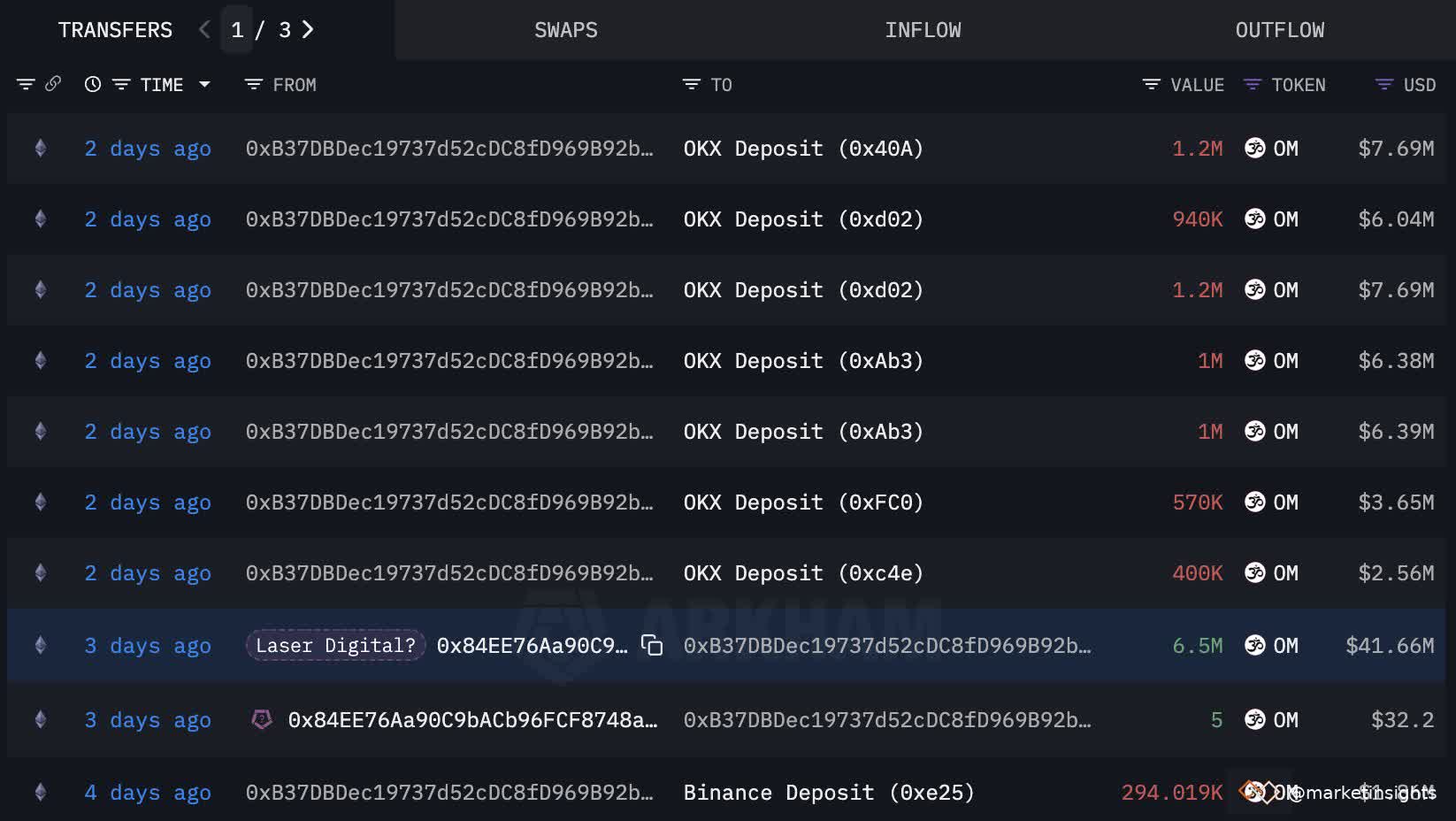Go to previous transfers page chevron

[x=204, y=30]
